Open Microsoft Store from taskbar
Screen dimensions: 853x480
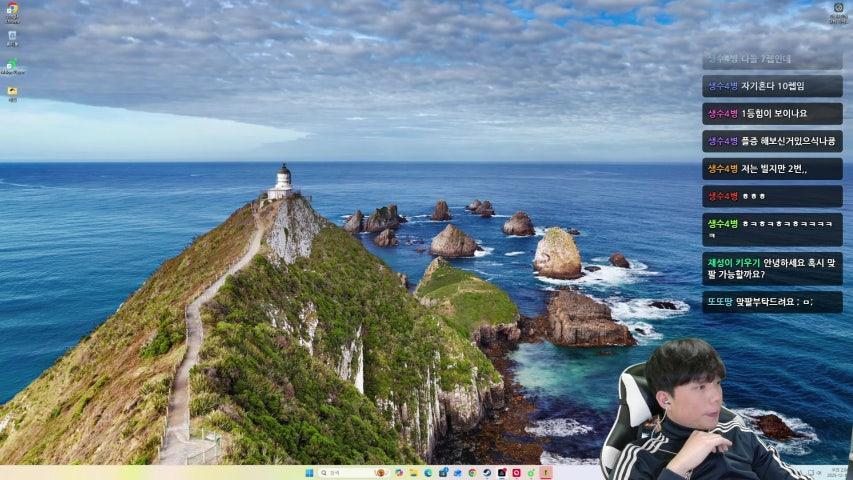point(443,473)
